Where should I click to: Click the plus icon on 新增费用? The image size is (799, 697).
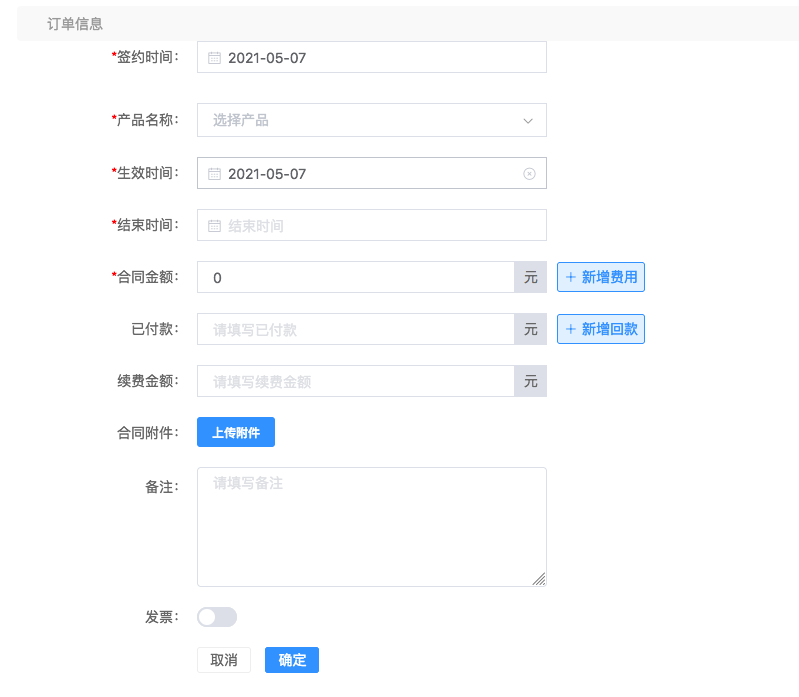[x=571, y=277]
